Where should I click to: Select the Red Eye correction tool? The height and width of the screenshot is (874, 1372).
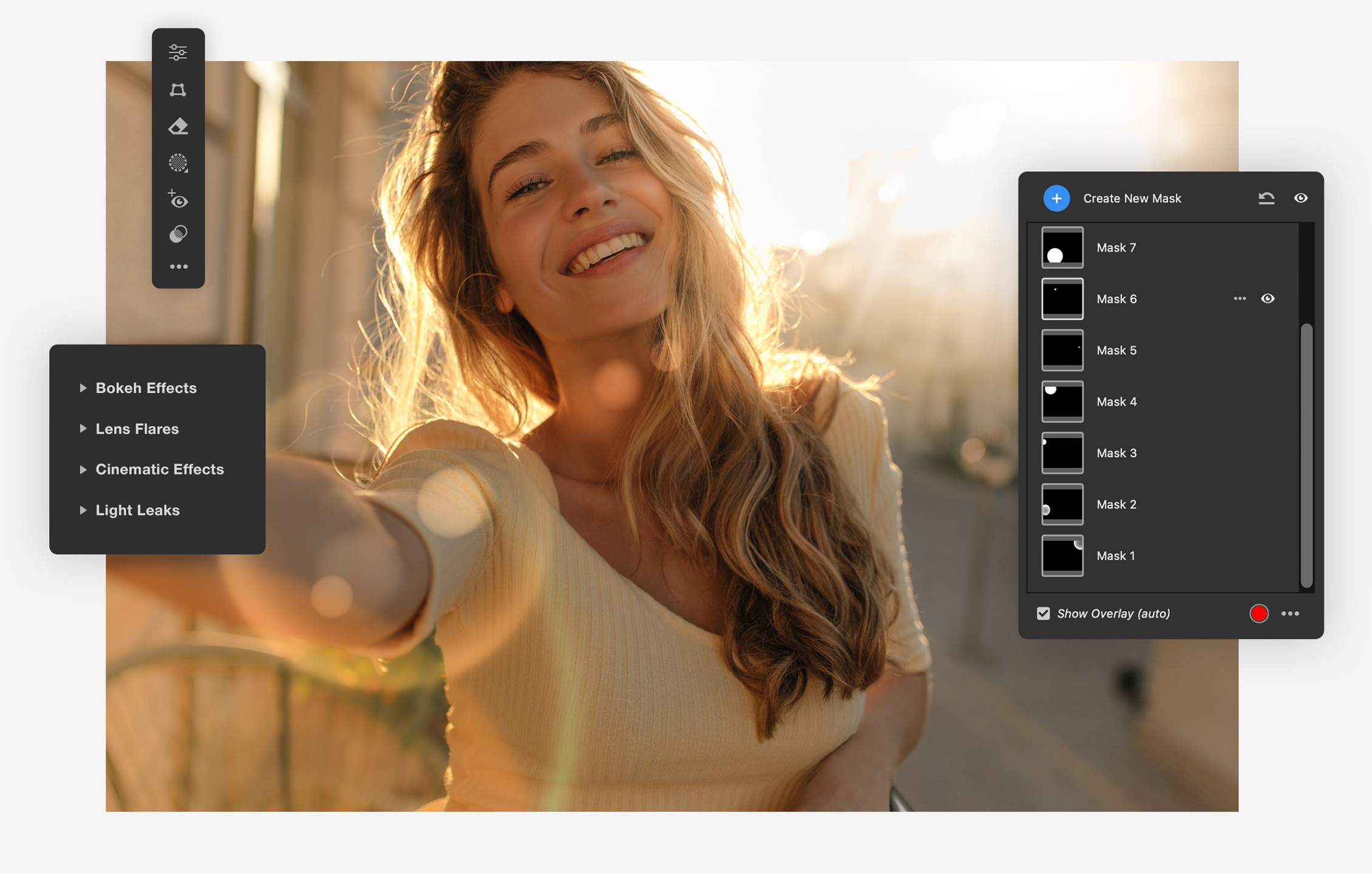pyautogui.click(x=178, y=199)
